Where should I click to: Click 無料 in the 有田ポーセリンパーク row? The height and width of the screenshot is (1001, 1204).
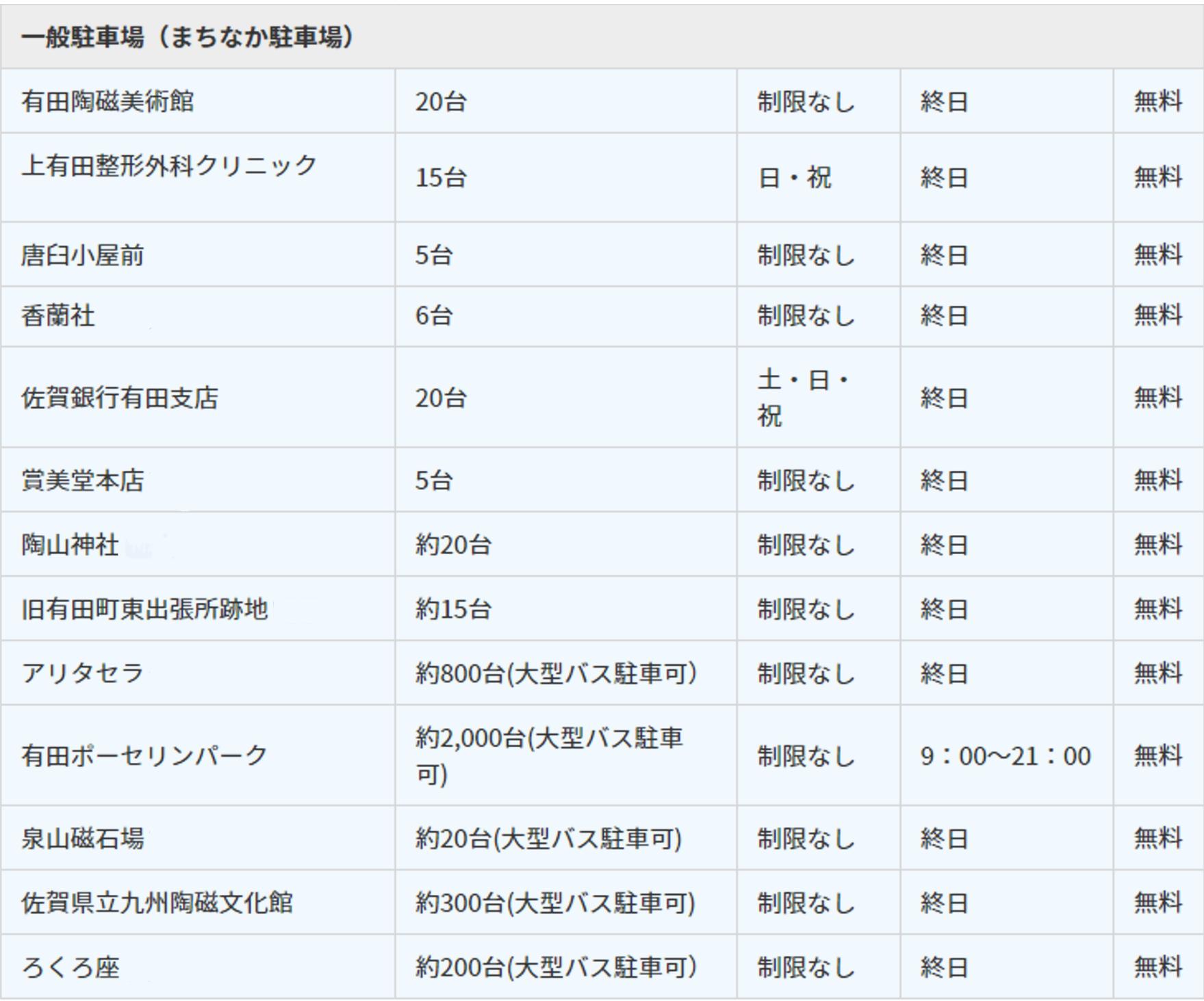click(x=1158, y=755)
